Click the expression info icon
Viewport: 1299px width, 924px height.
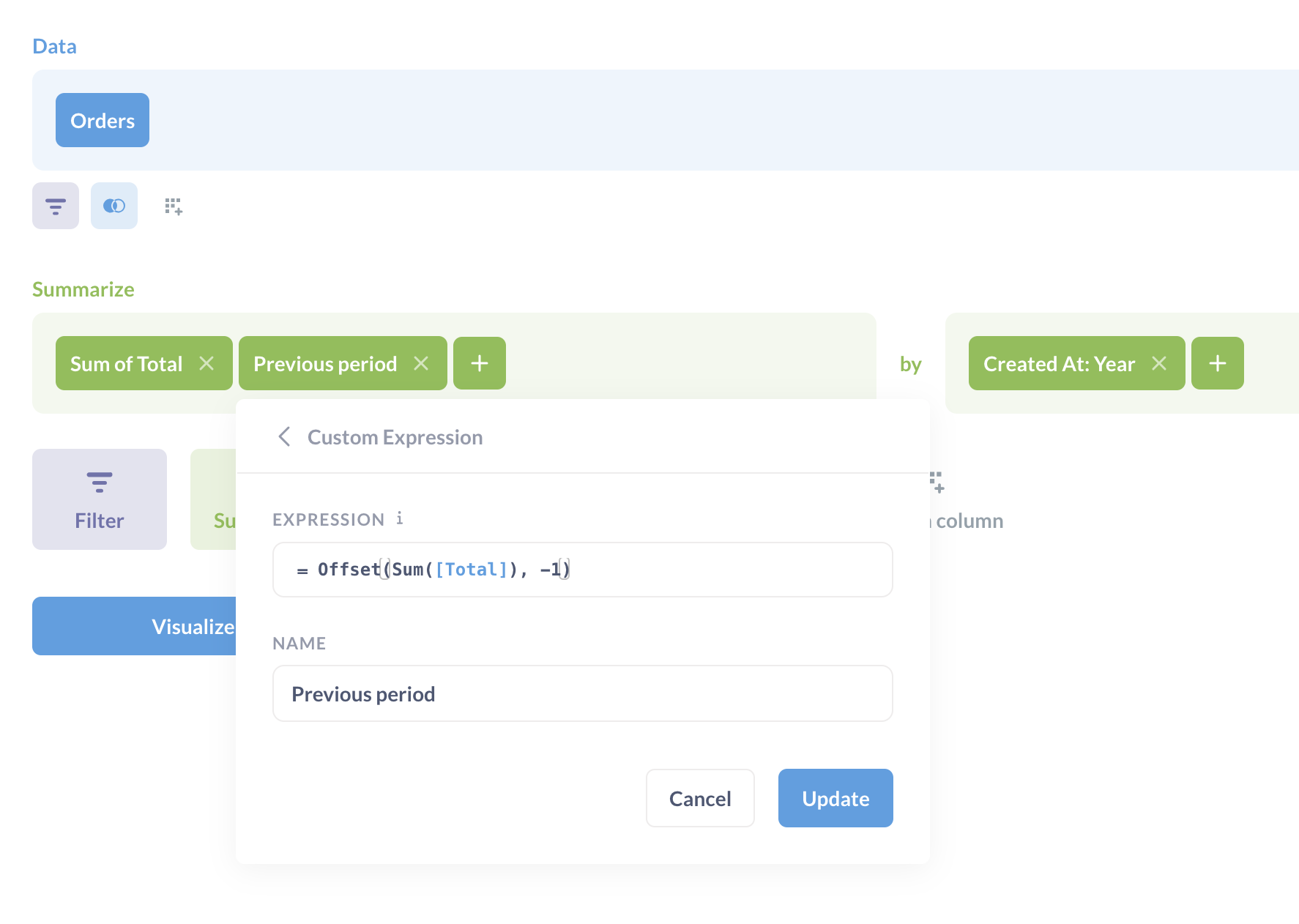click(400, 518)
